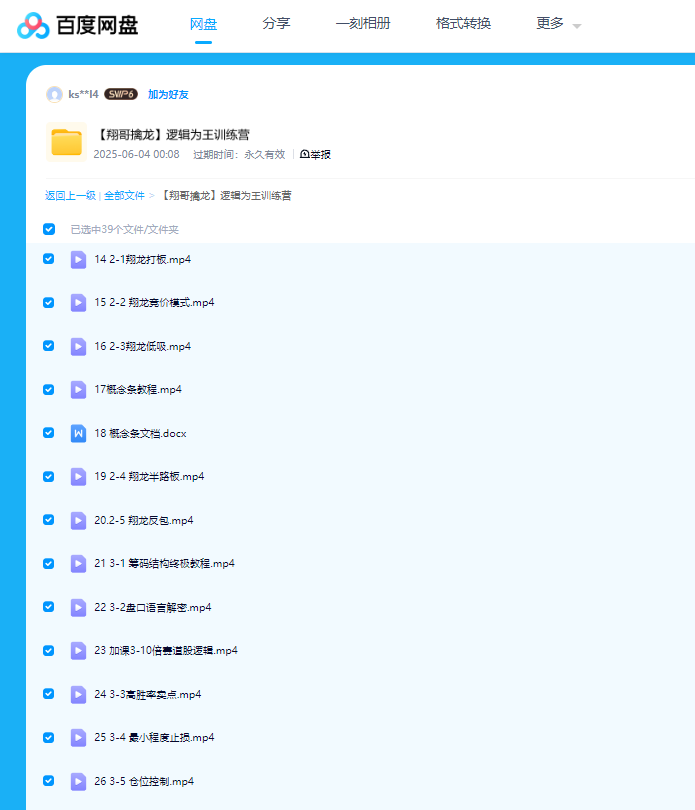Open the 格式转换 tab
Screen dimensions: 695x810
[x=463, y=23]
